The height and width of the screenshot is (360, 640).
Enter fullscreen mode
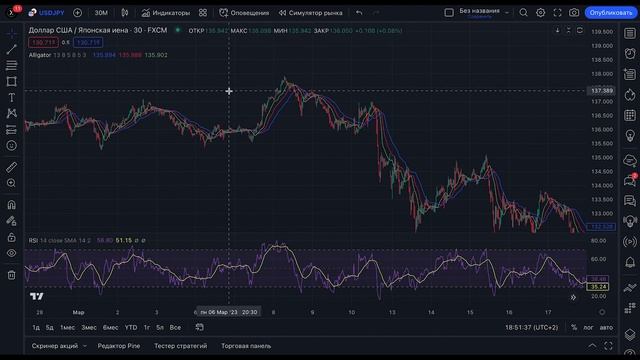[x=558, y=13]
